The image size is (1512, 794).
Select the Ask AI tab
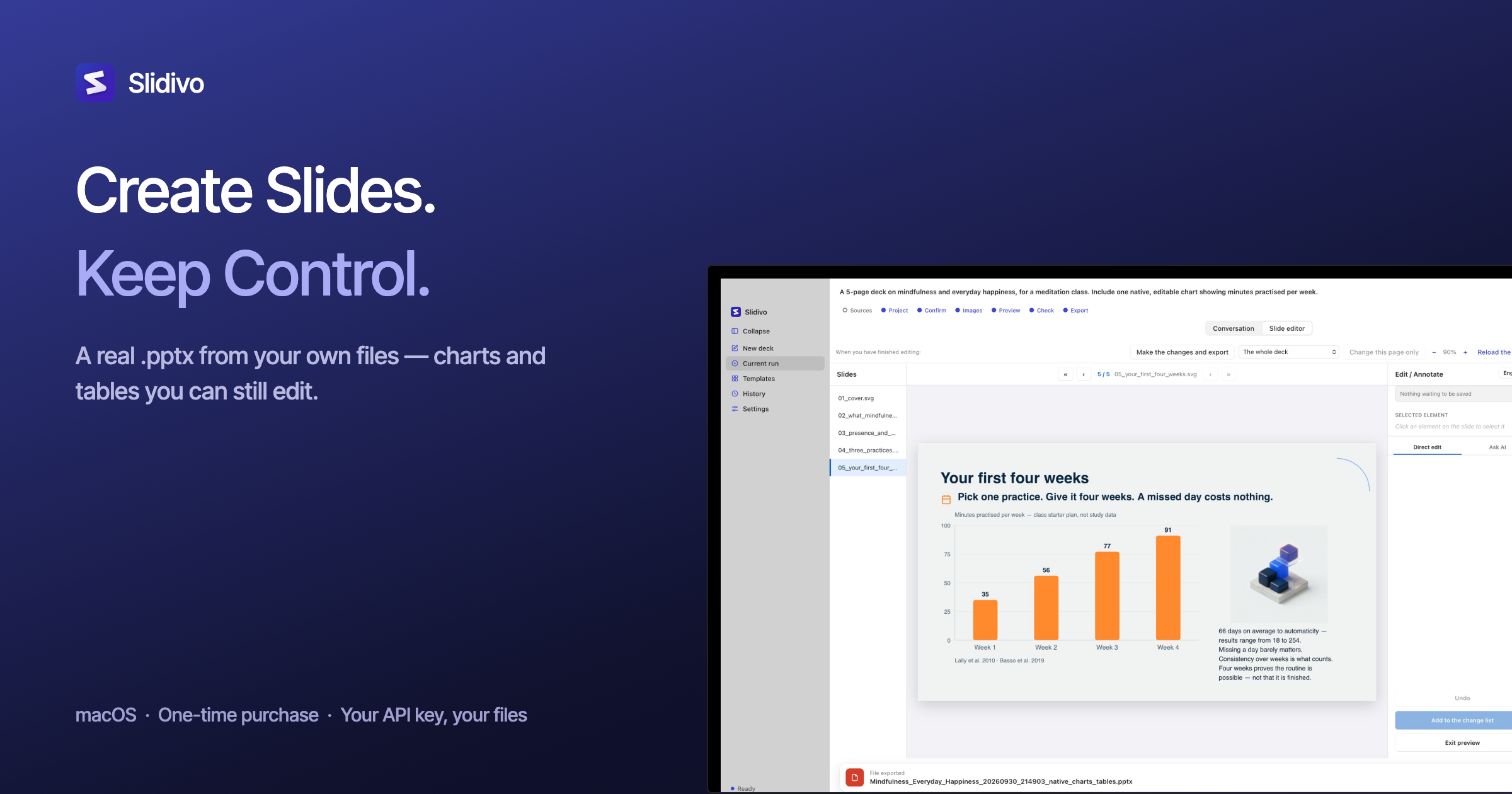(1498, 447)
